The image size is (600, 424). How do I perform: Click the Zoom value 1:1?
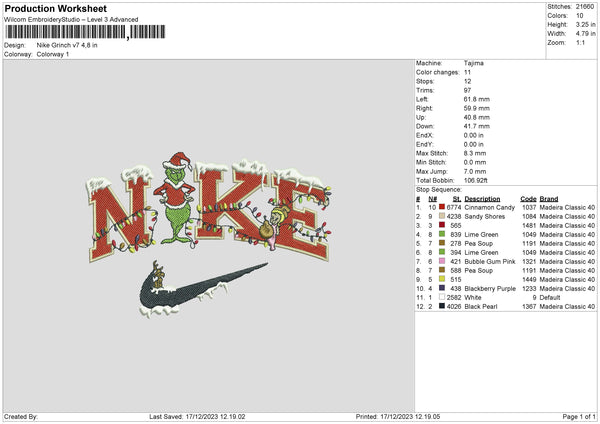[x=580, y=43]
